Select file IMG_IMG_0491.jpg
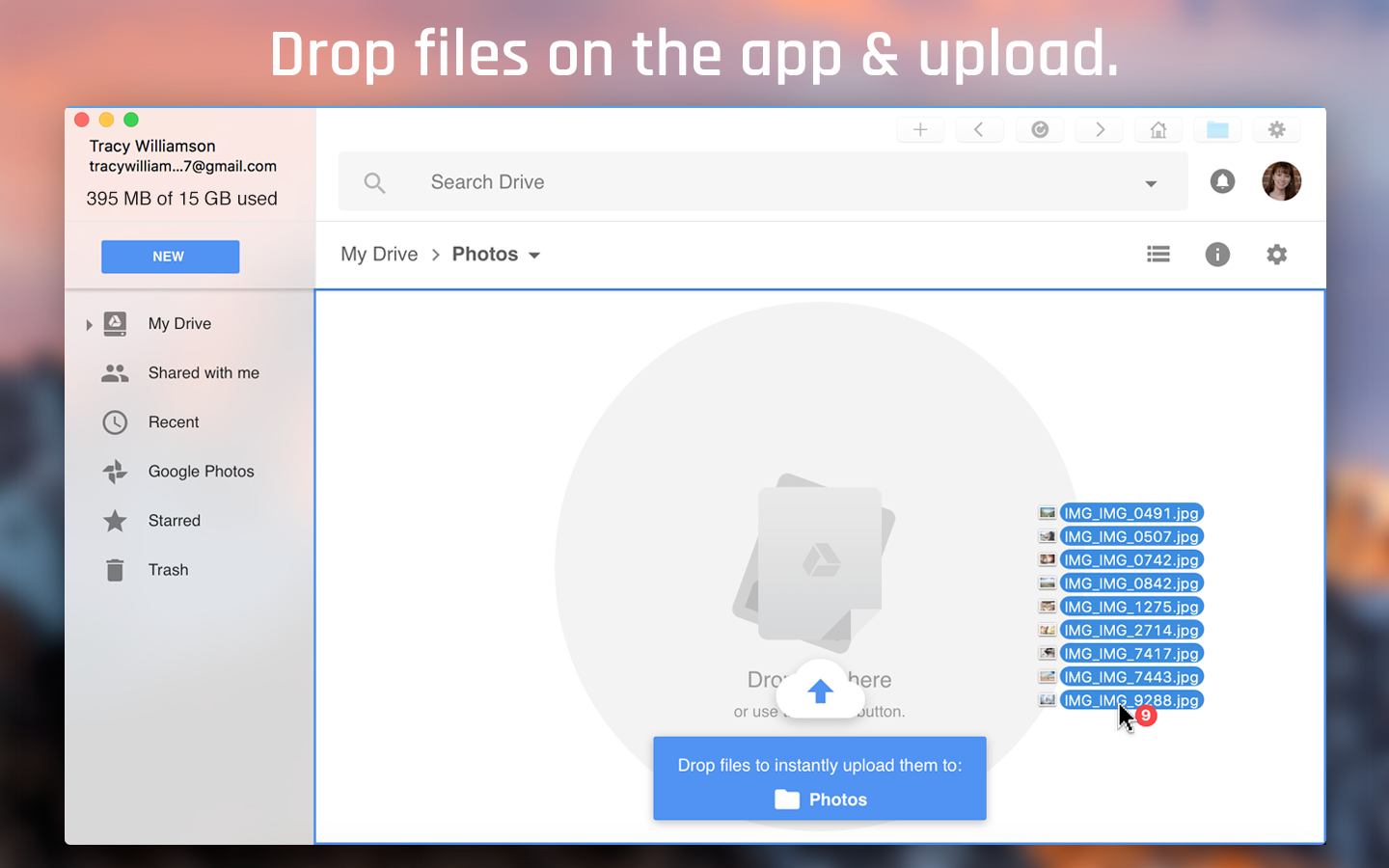This screenshot has width=1389, height=868. point(1131,513)
